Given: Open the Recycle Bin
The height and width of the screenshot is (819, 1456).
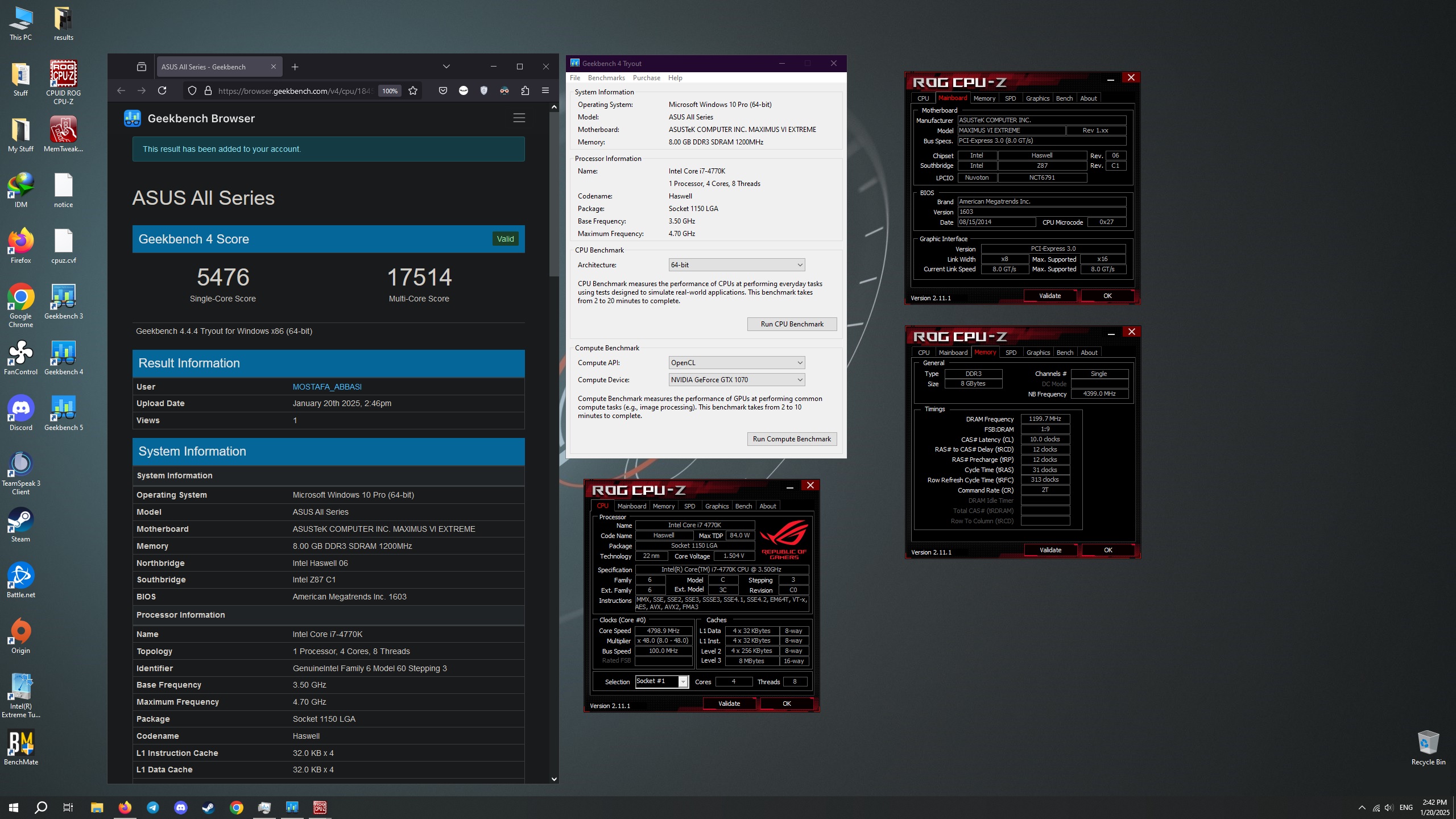Looking at the screenshot, I should [1428, 747].
